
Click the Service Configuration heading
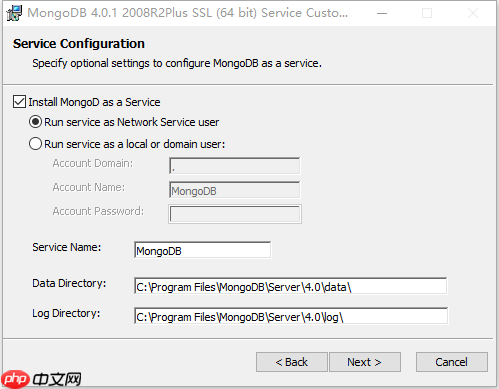point(79,44)
